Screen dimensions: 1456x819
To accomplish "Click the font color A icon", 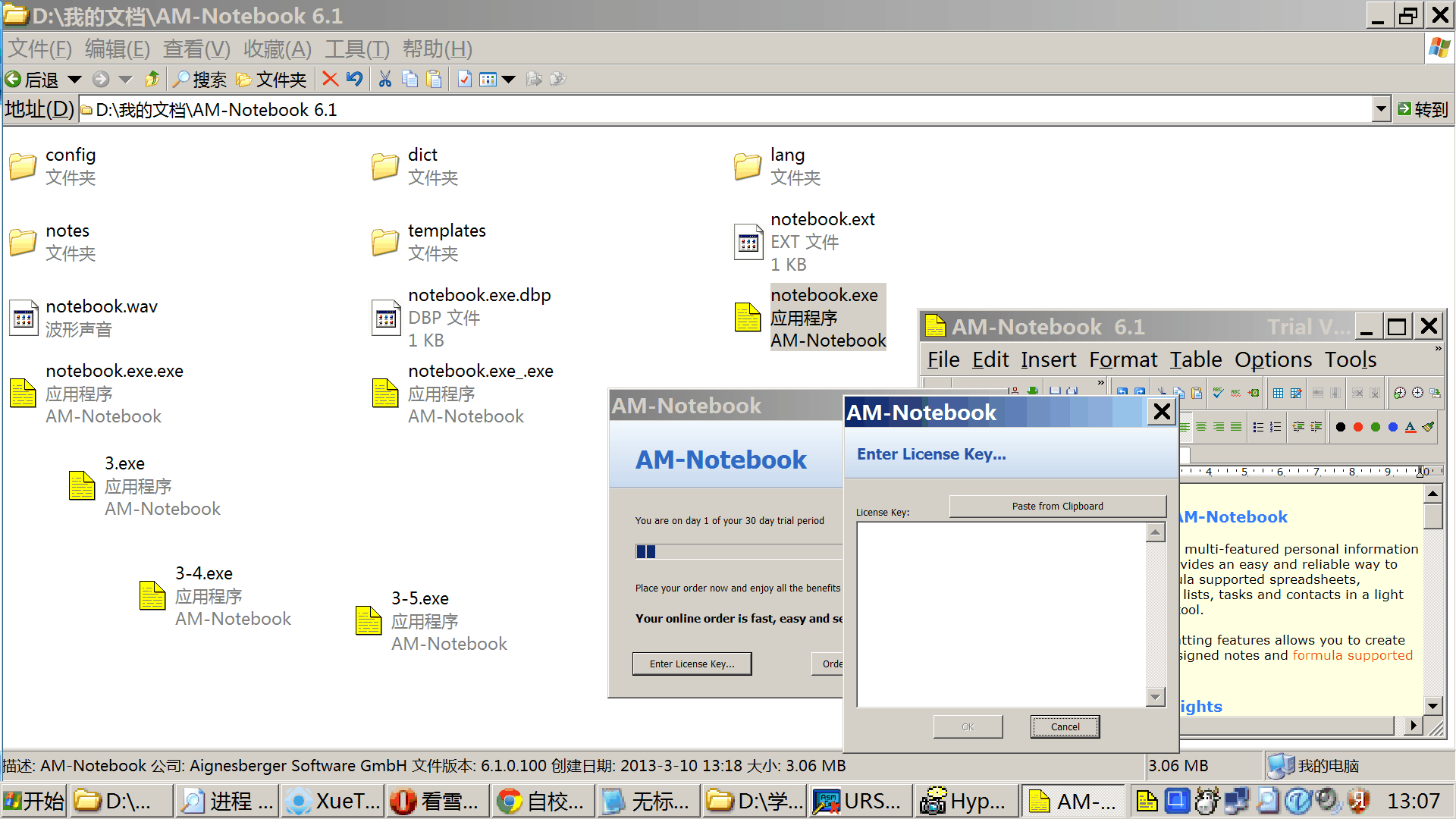I will pyautogui.click(x=1410, y=427).
